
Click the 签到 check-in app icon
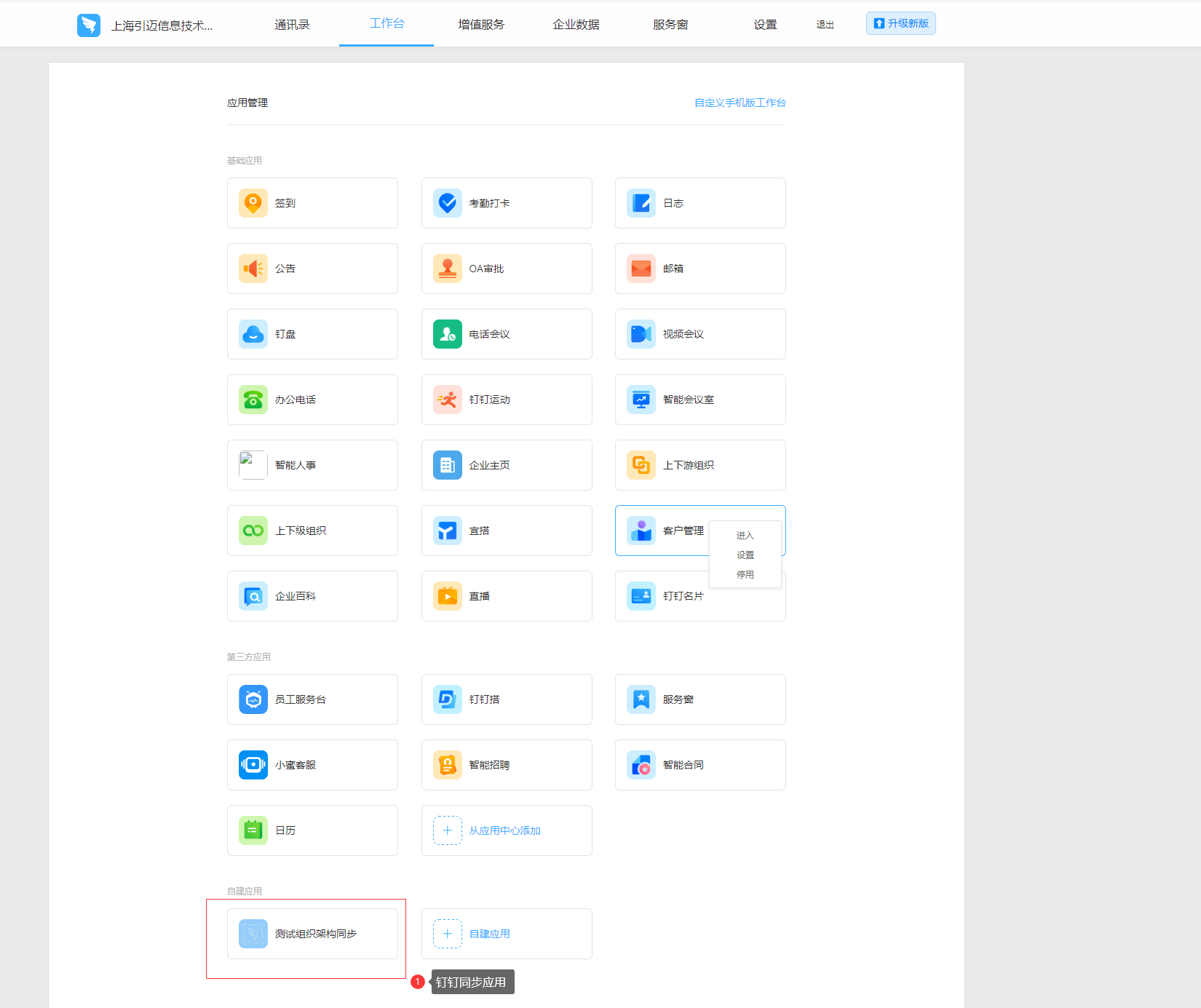(x=253, y=203)
